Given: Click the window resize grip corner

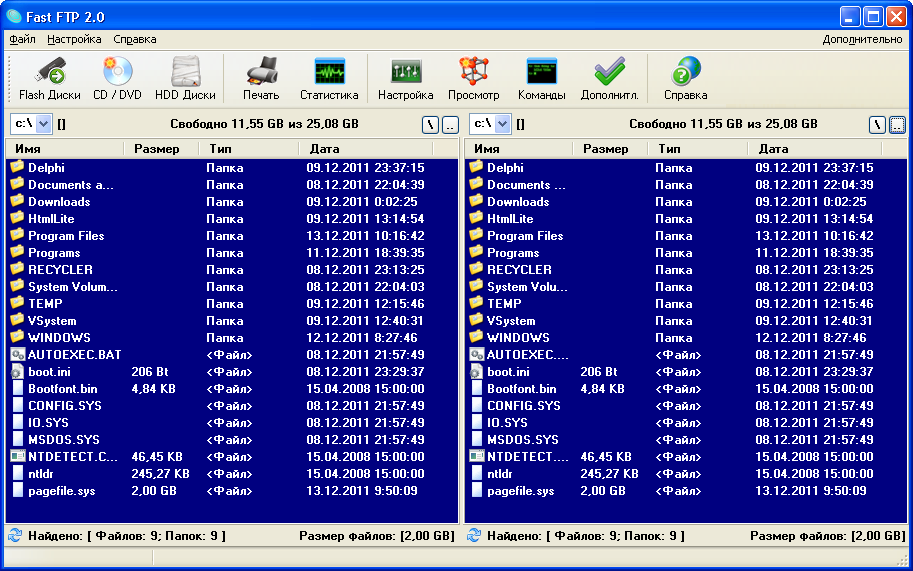Looking at the screenshot, I should [903, 559].
